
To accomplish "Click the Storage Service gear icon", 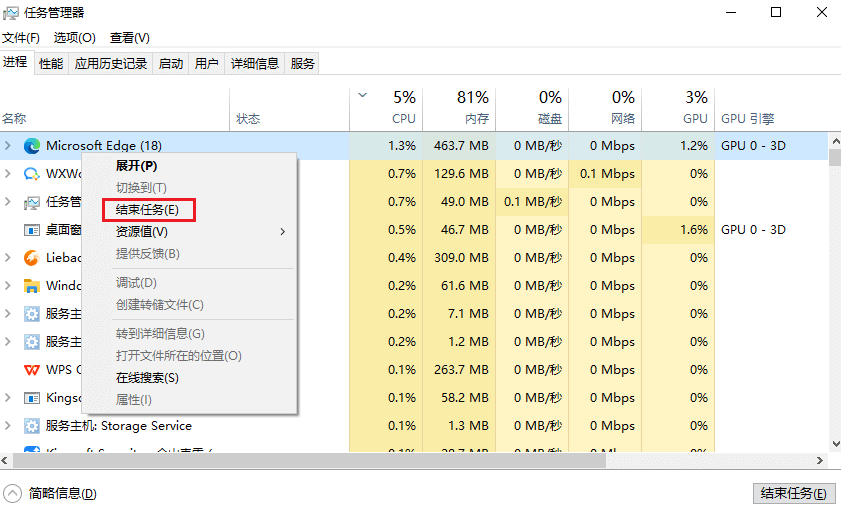I will tap(32, 426).
